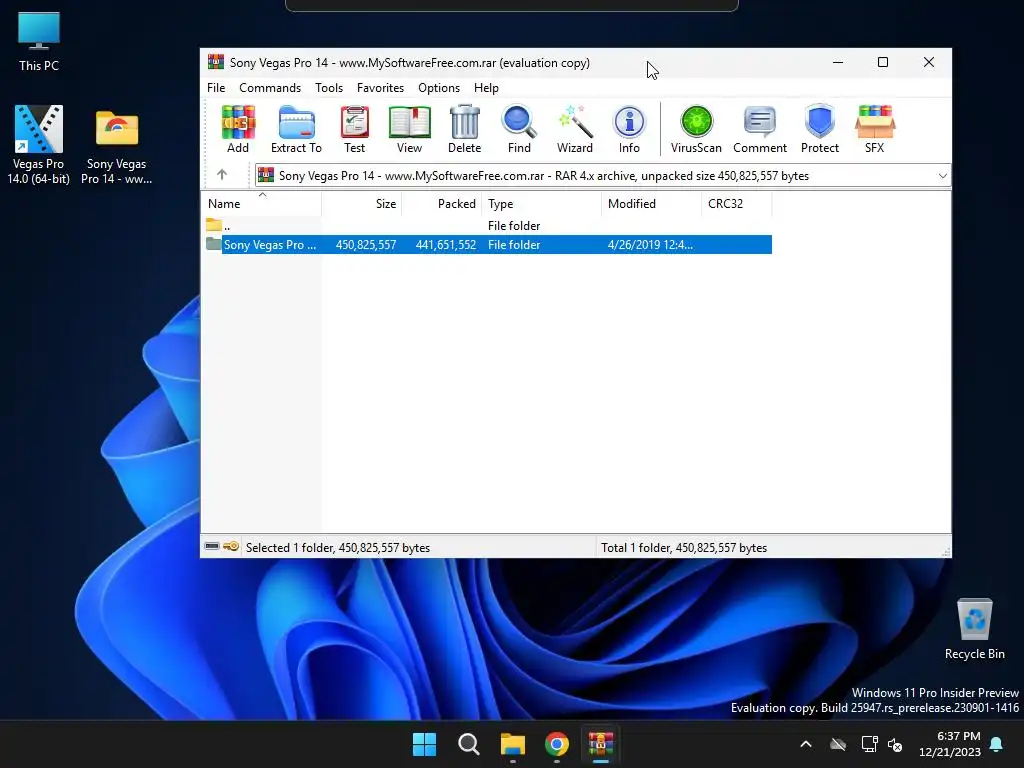Sort by the Modified column header

tap(651, 204)
